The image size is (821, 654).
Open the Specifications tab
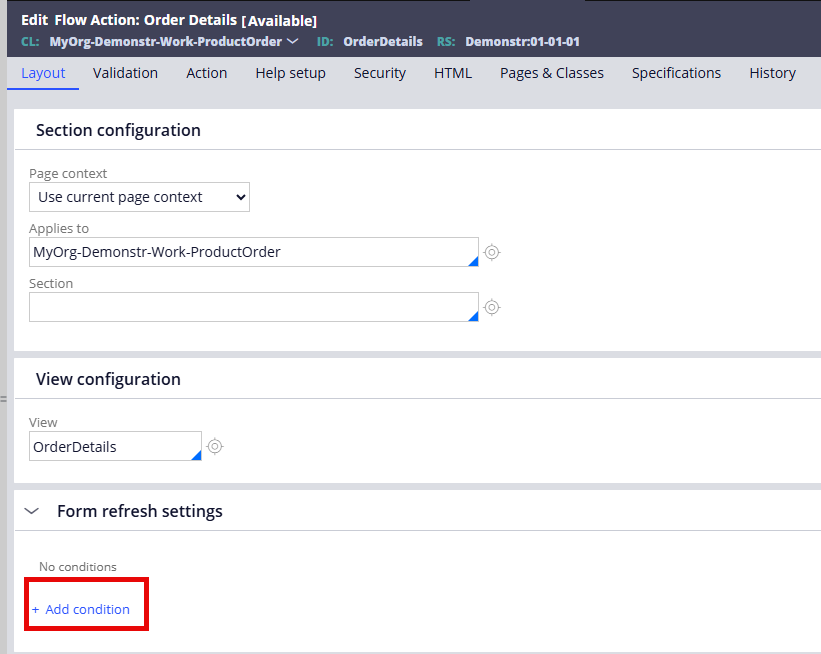[x=676, y=72]
